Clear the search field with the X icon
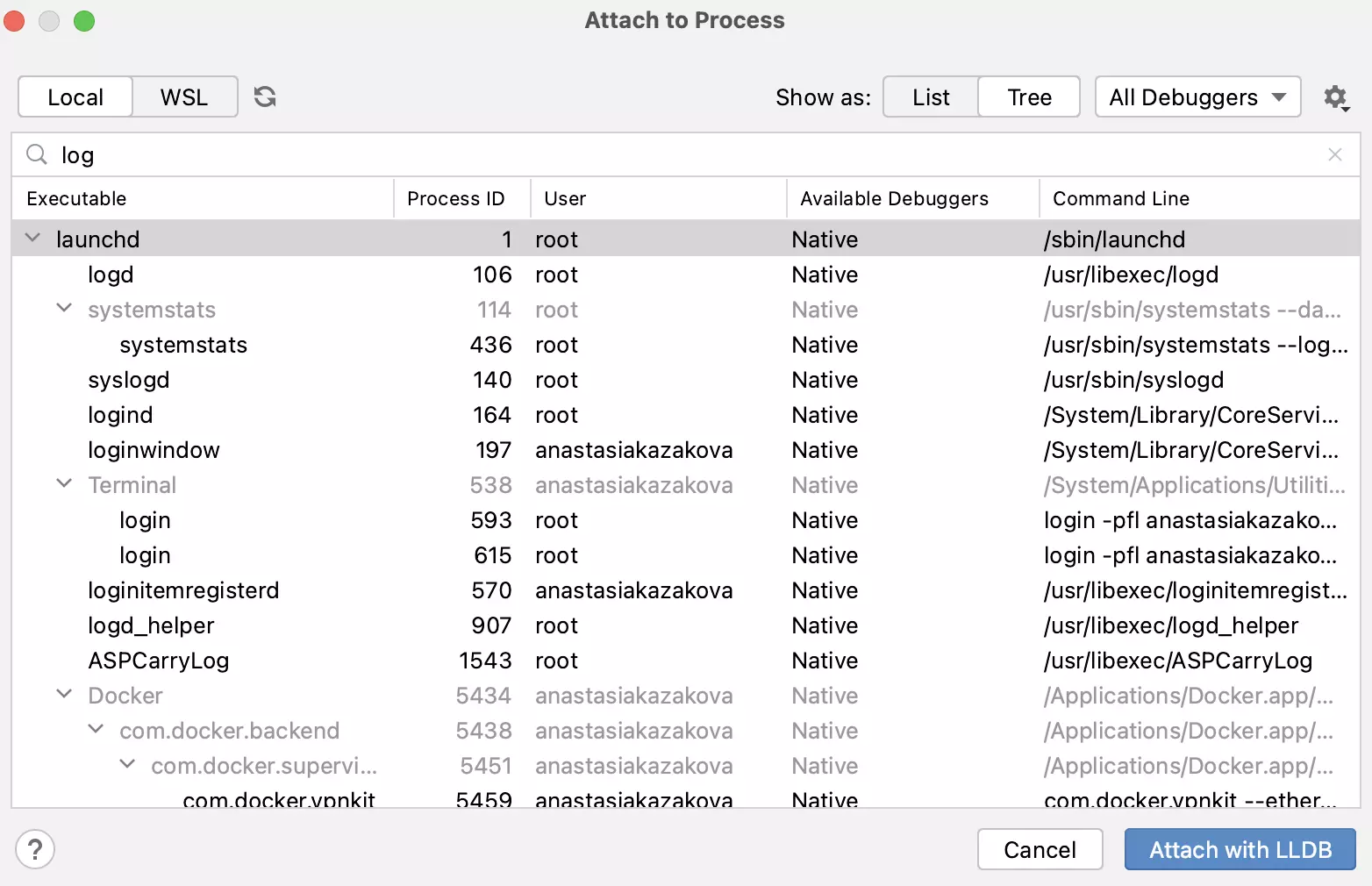1372x886 pixels. [x=1335, y=155]
